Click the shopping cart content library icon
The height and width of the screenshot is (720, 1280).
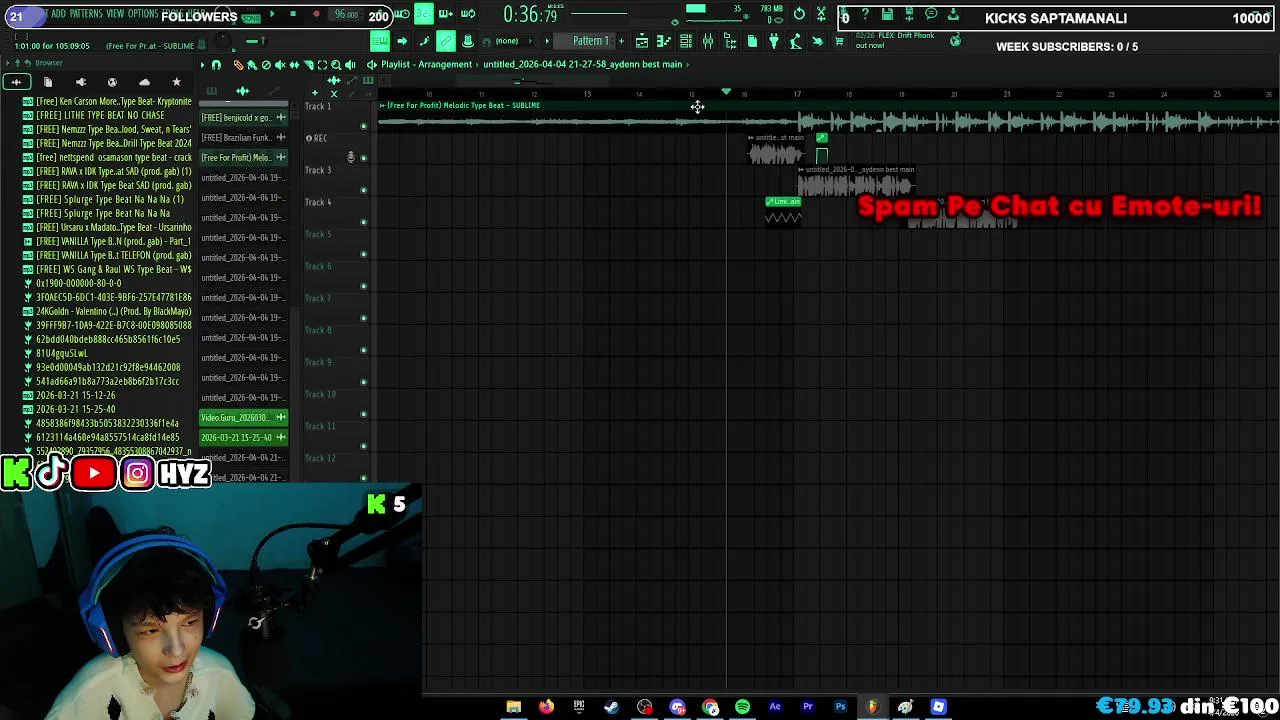point(839,41)
